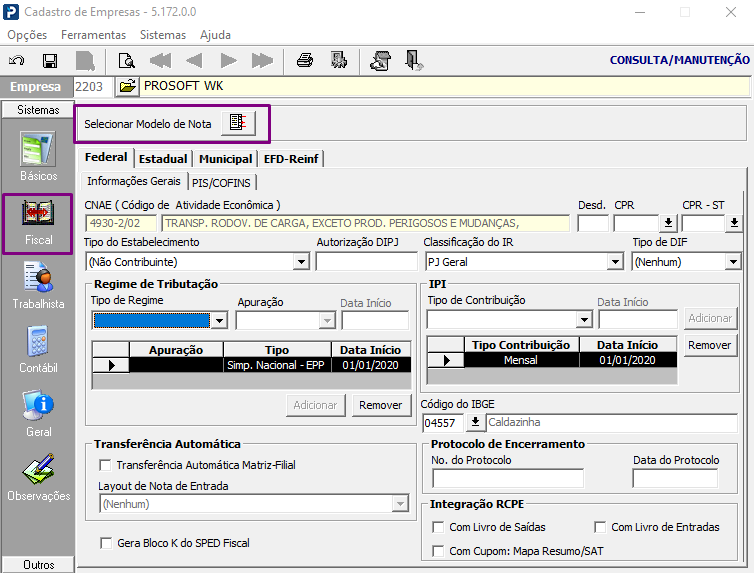Select the Simp. Nacional - EPP row
The height and width of the screenshot is (573, 754).
click(251, 365)
